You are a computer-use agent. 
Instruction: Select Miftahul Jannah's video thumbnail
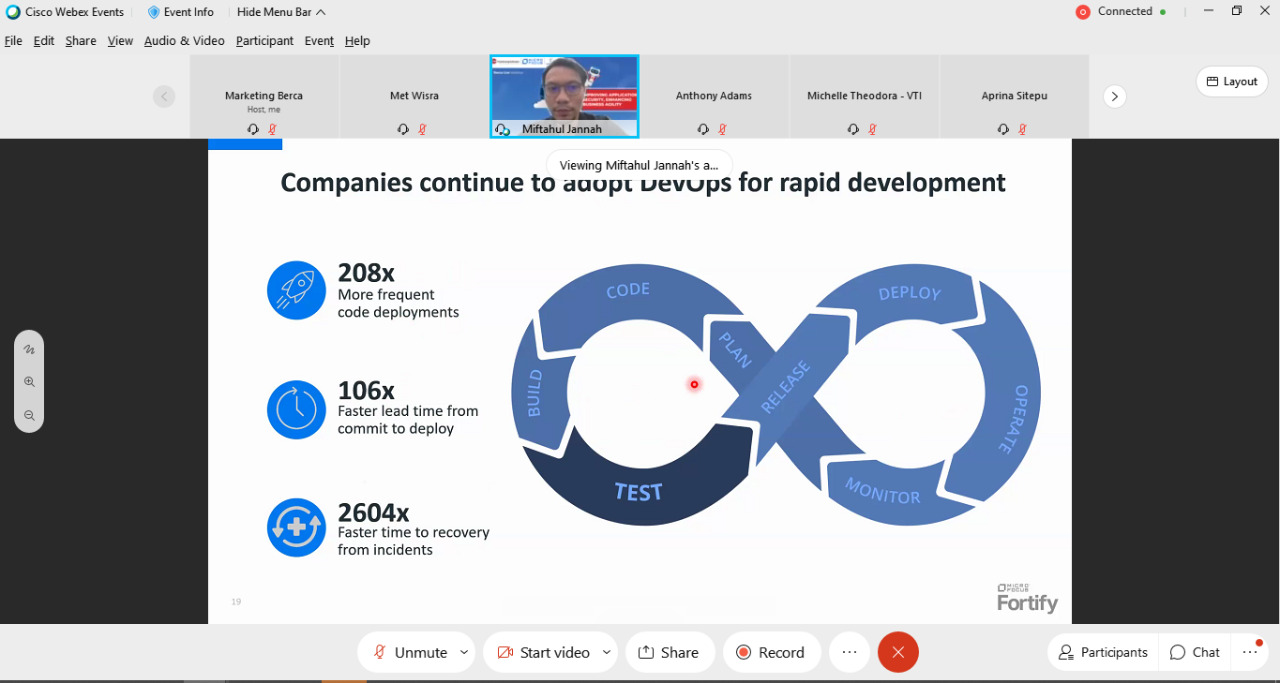(564, 96)
